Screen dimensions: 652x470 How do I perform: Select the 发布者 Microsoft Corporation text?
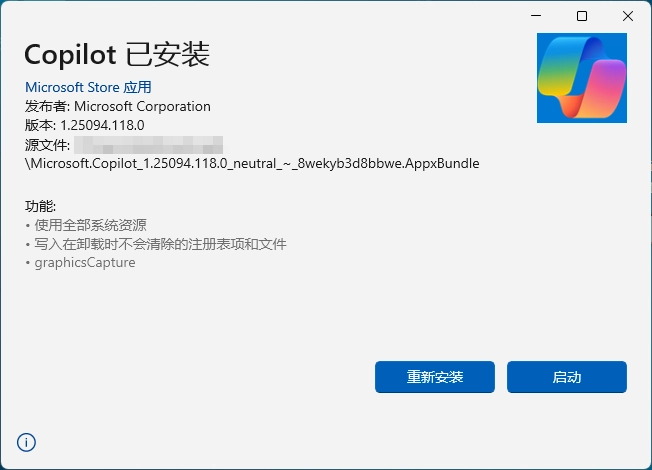118,106
